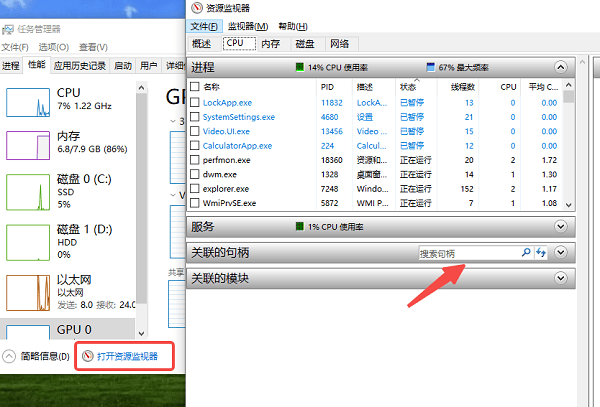This screenshot has width=600, height=407.
Task: Sort processes by the 线程数 column header
Action: (458, 87)
